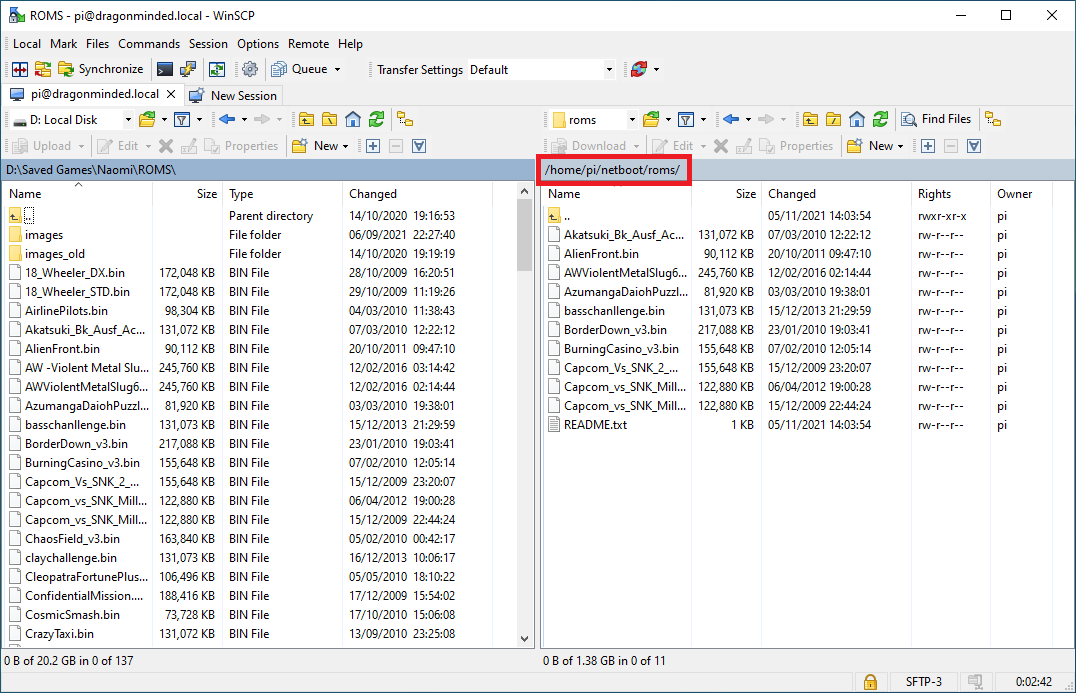Click the Queue button
The image size is (1076, 693).
pyautogui.click(x=300, y=69)
